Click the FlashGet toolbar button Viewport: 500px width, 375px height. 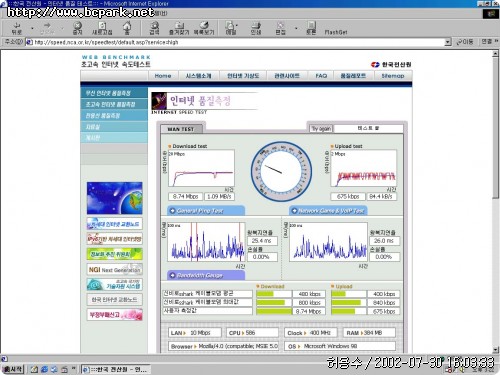pyautogui.click(x=336, y=32)
